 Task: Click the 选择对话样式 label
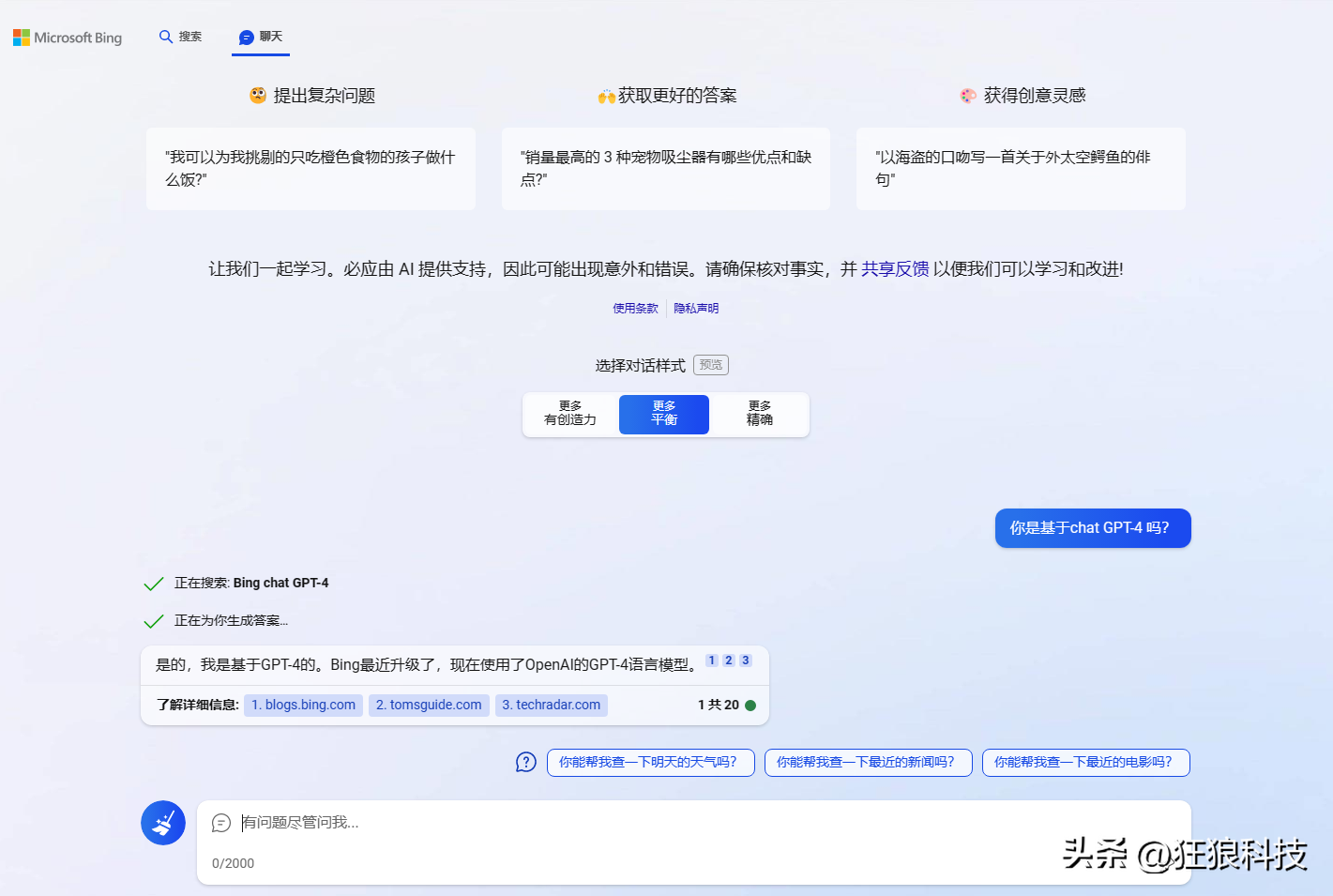(x=640, y=366)
